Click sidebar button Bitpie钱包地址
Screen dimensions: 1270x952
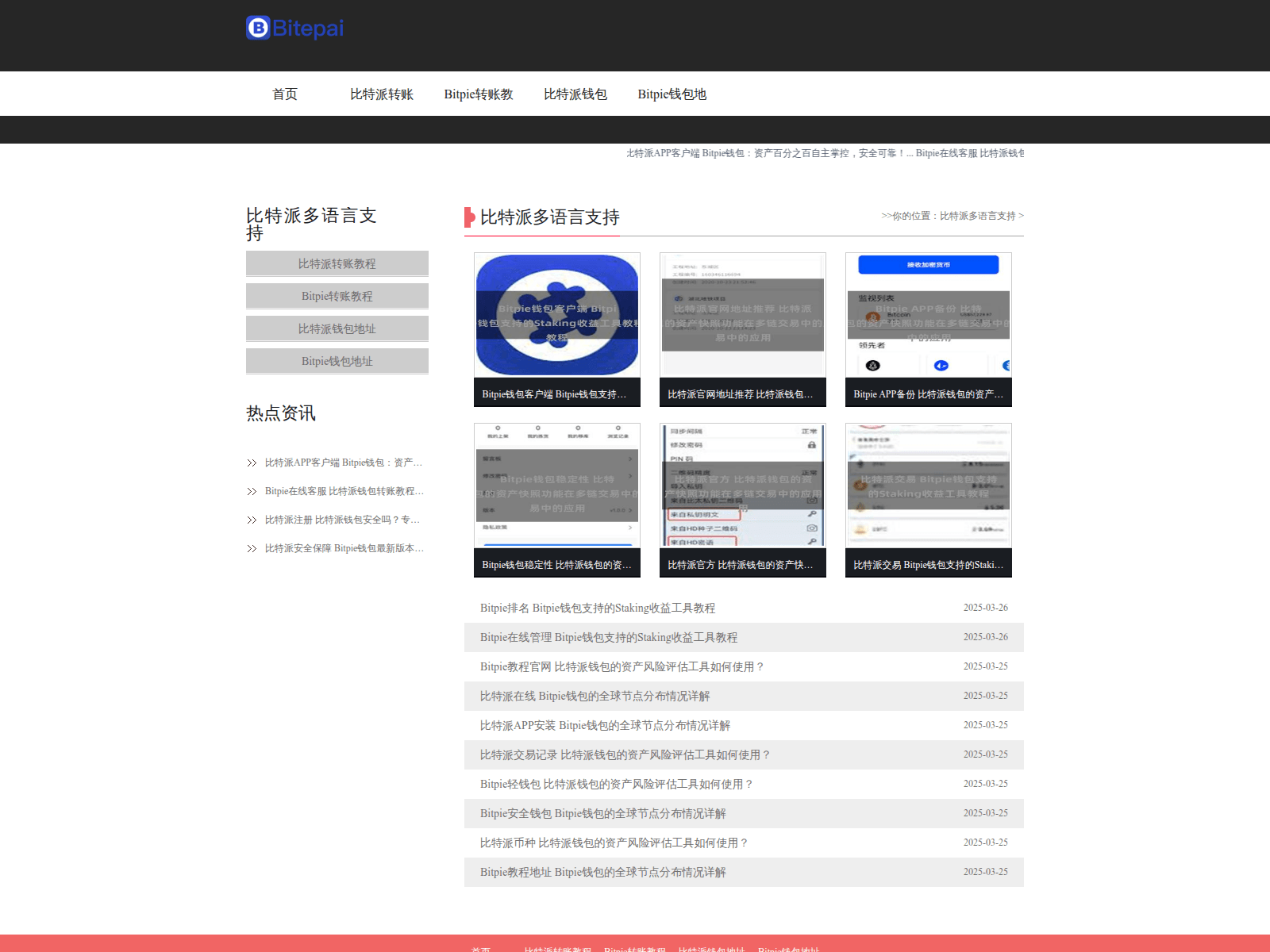tap(337, 361)
